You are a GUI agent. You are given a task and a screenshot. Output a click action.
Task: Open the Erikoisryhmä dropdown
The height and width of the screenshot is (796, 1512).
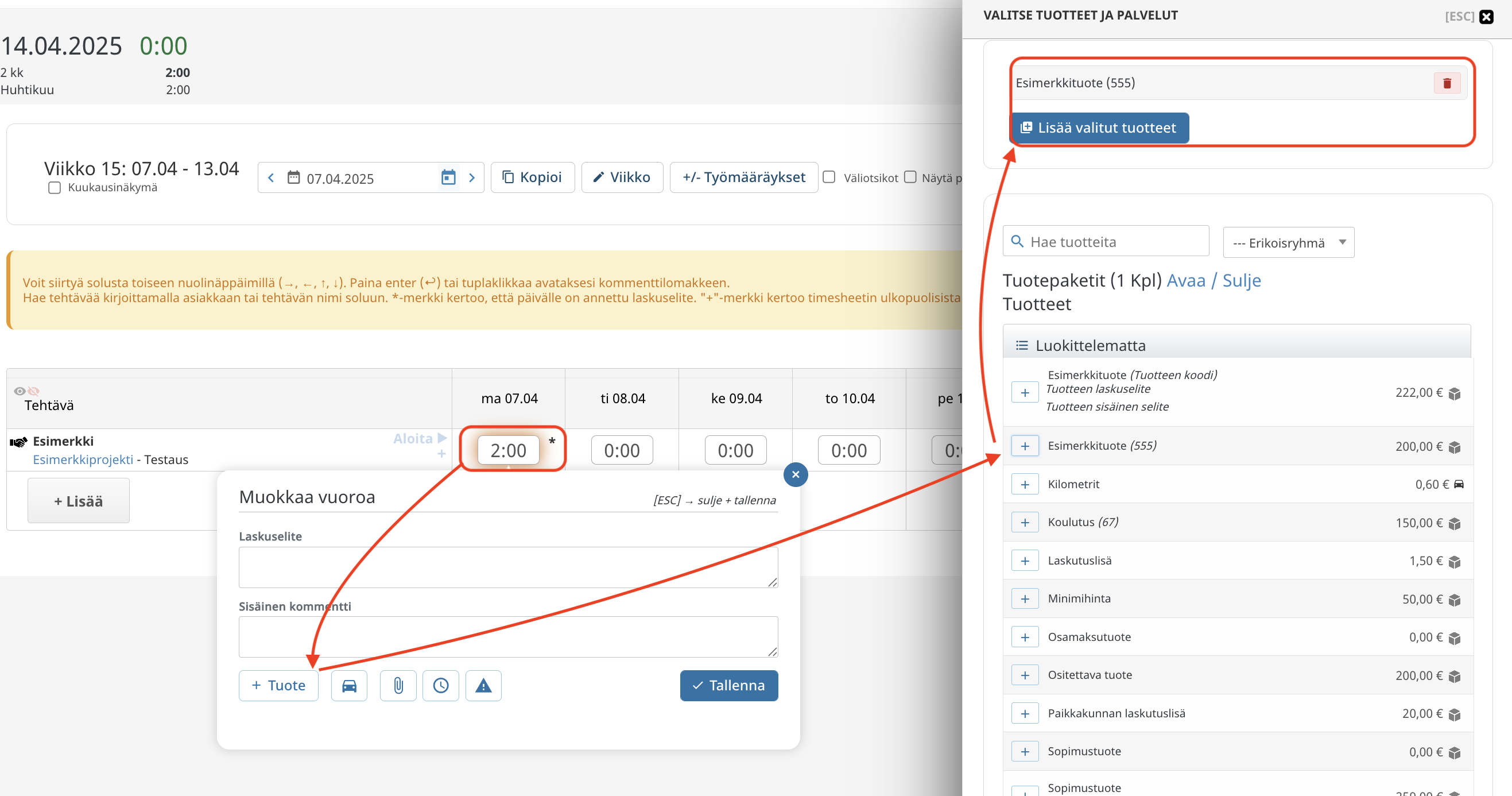pos(1288,242)
